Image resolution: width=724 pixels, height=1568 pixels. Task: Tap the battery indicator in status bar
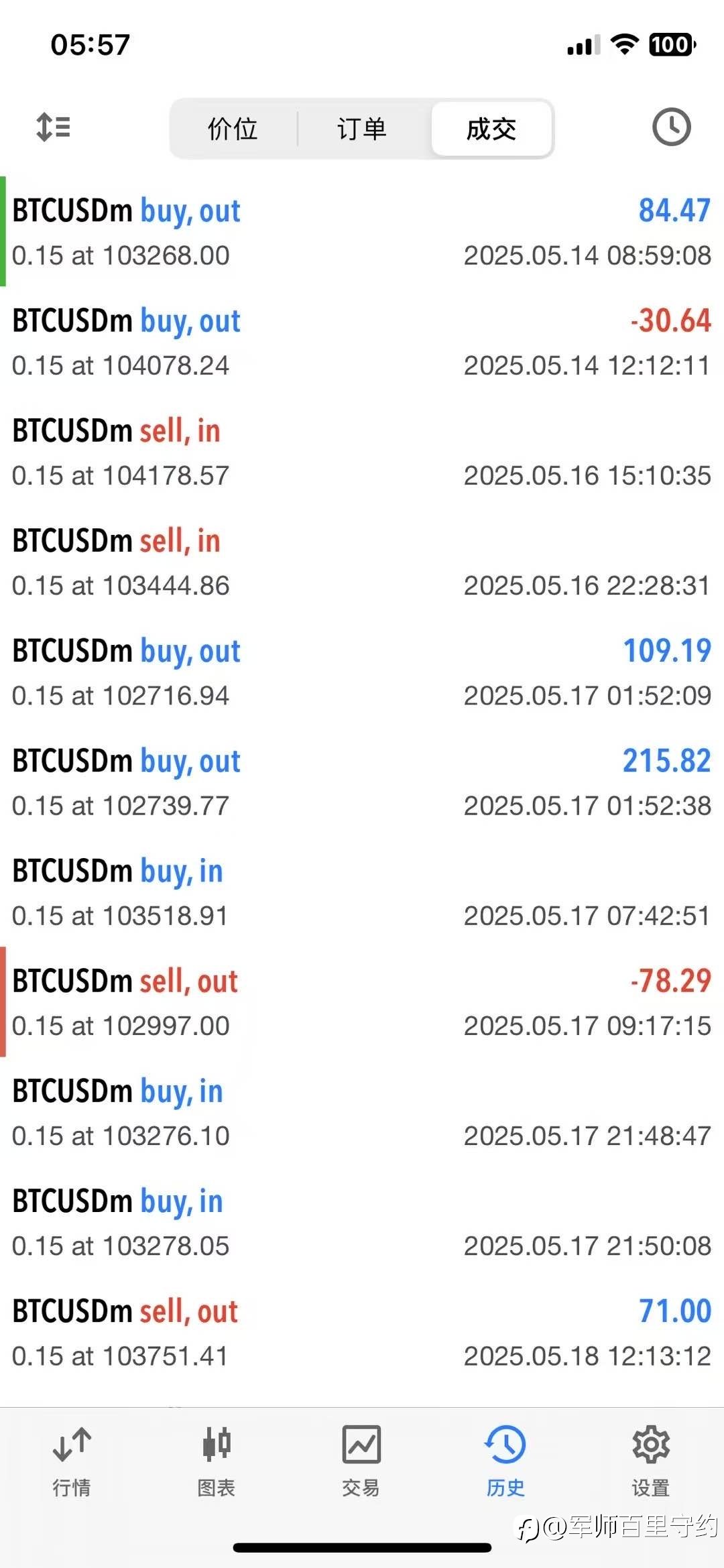(x=672, y=45)
